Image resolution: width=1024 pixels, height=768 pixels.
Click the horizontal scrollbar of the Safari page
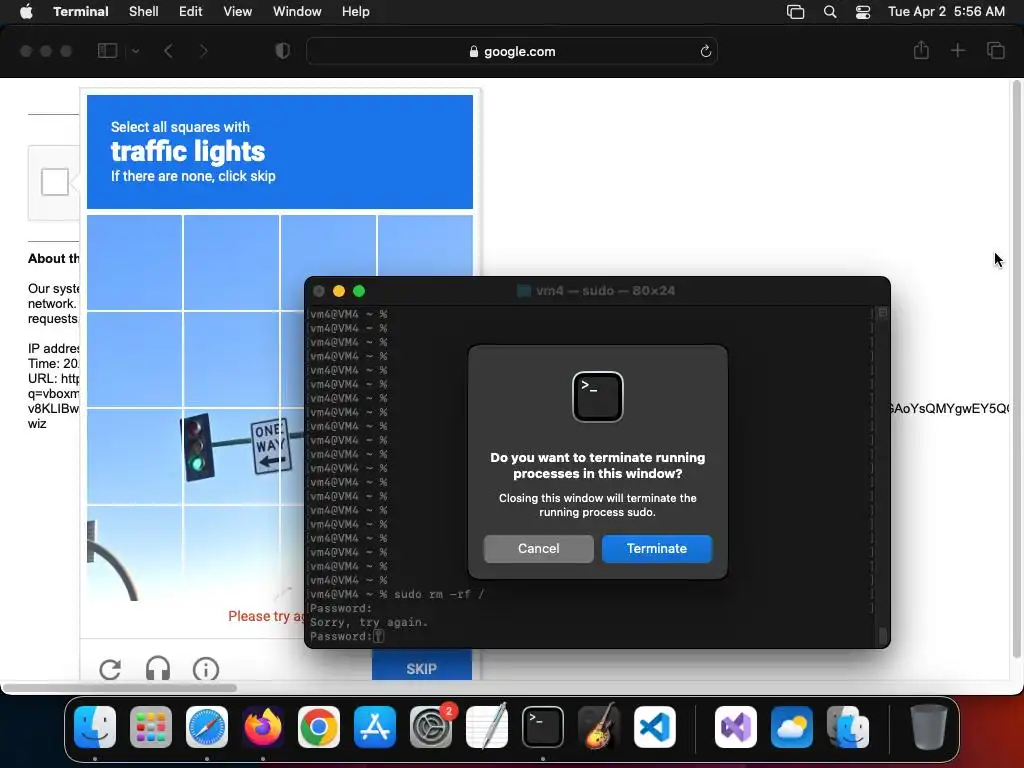click(x=120, y=688)
